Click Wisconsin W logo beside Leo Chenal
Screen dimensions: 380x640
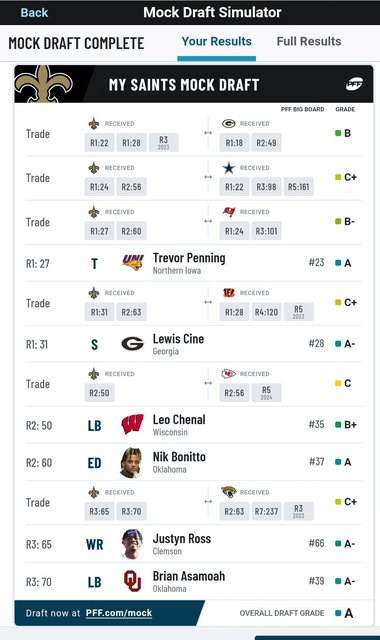click(x=133, y=424)
